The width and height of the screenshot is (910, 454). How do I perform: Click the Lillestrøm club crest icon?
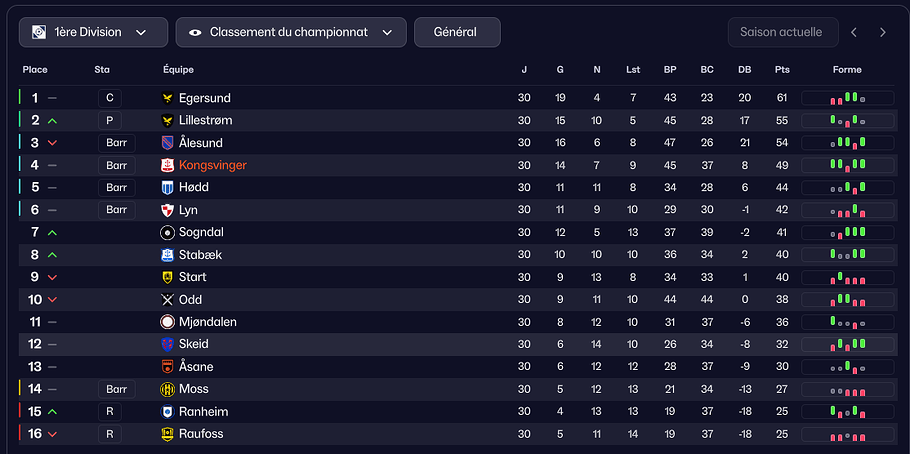tap(168, 120)
